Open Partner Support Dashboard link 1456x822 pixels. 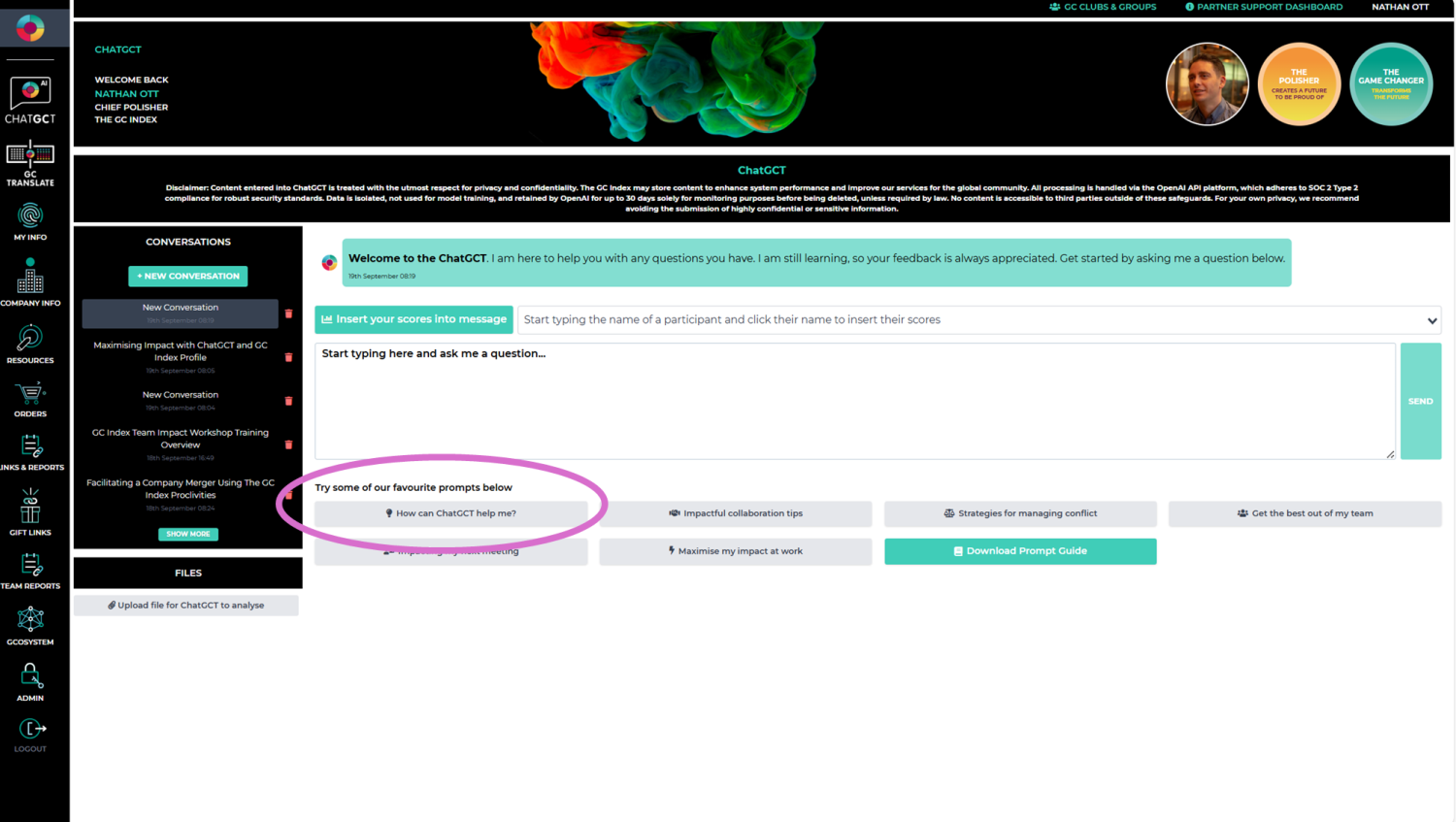(1264, 7)
